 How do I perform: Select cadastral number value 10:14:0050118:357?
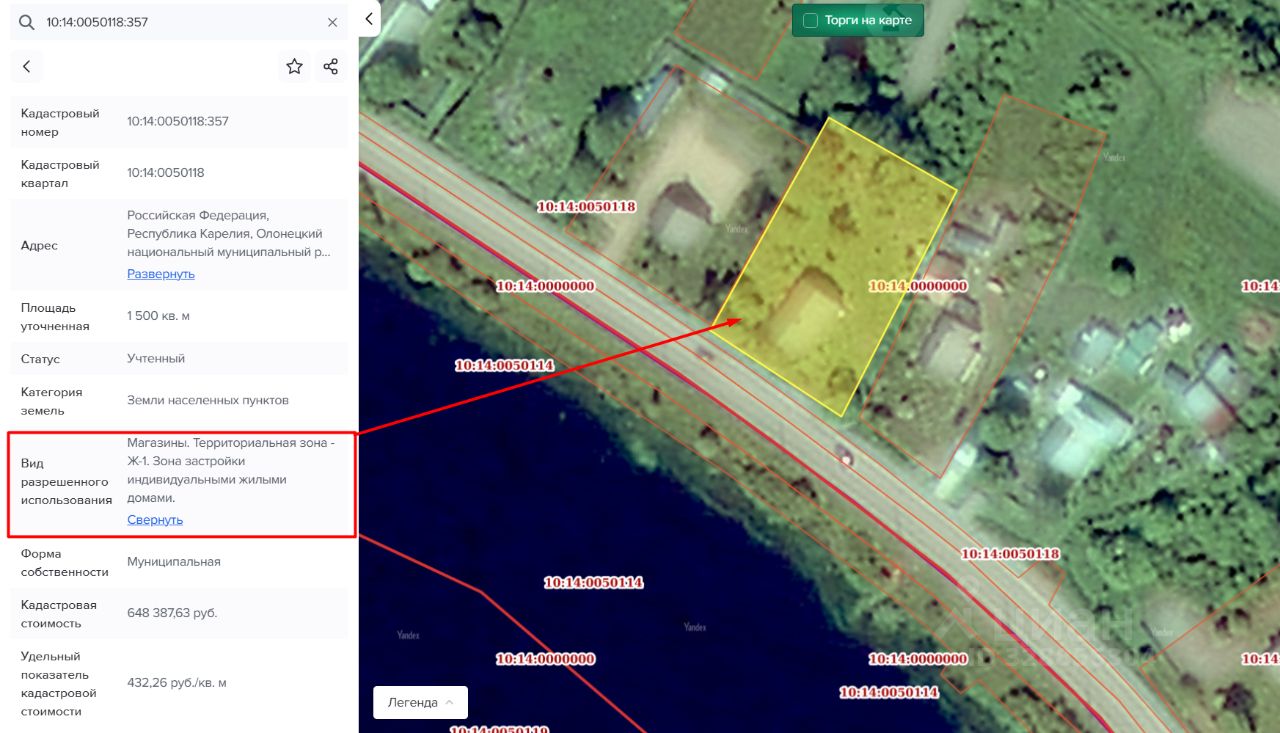pyautogui.click(x=178, y=122)
